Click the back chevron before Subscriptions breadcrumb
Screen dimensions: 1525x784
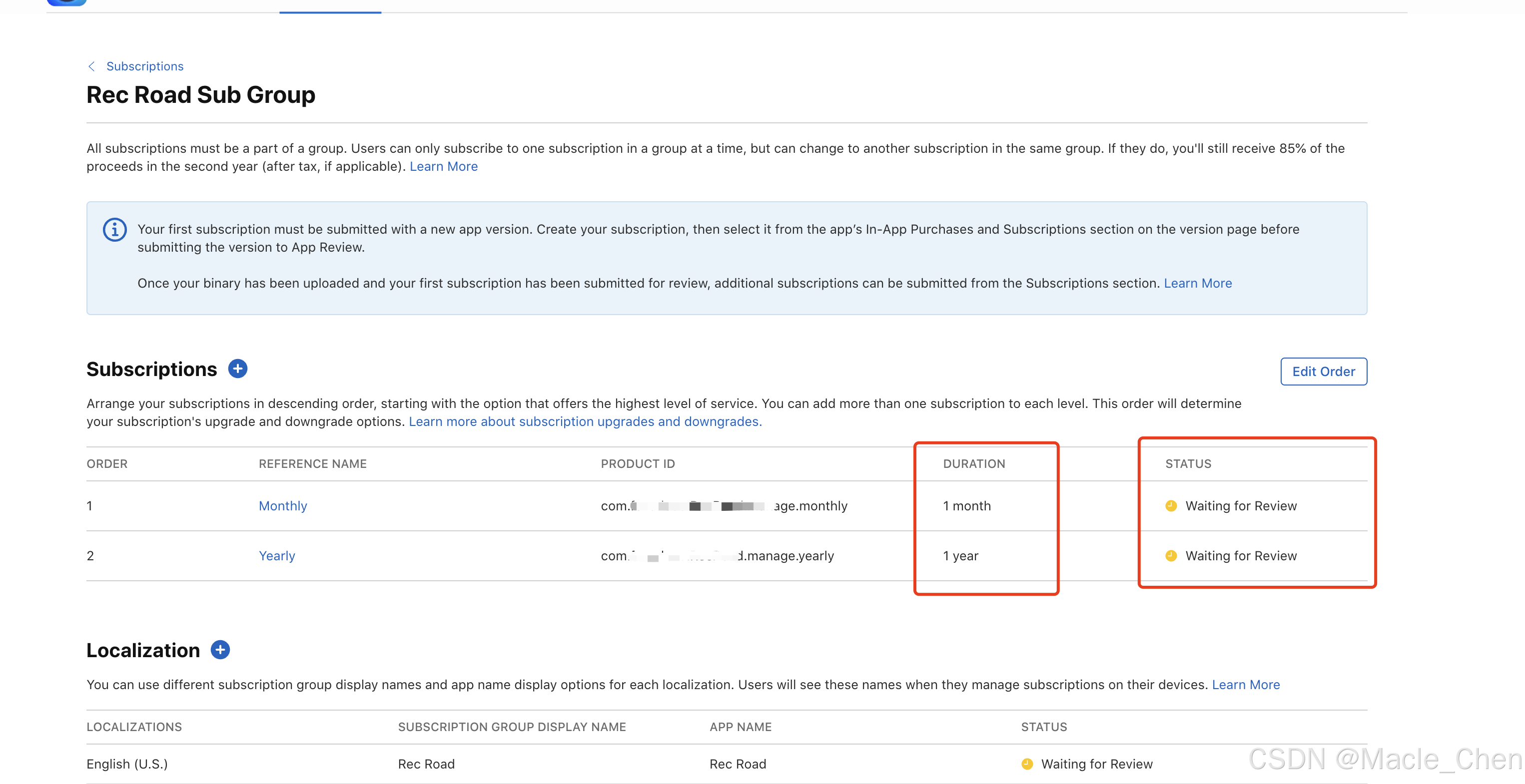pos(92,66)
